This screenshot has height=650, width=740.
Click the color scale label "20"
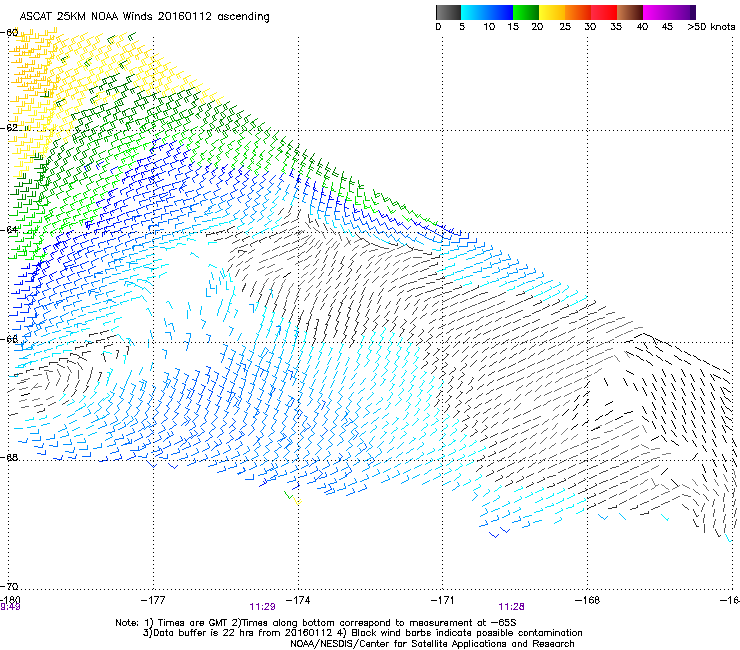tap(537, 27)
